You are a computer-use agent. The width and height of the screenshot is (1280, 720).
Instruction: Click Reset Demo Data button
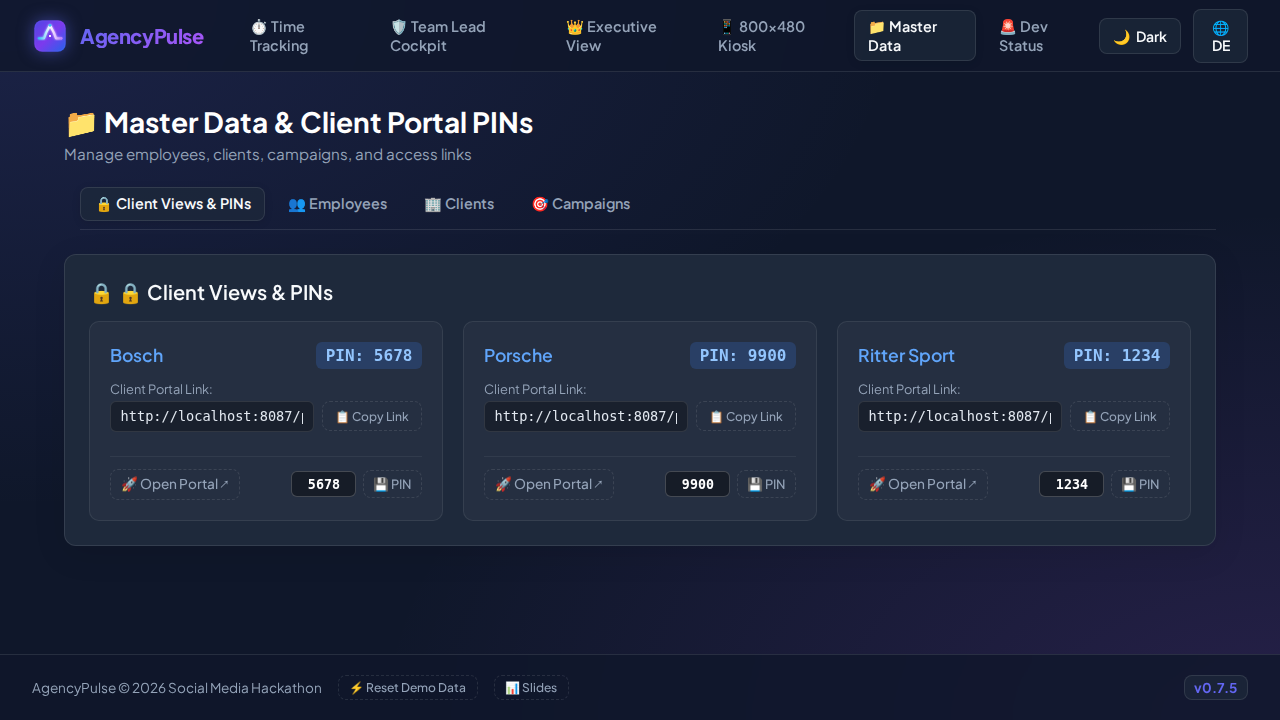tap(408, 688)
